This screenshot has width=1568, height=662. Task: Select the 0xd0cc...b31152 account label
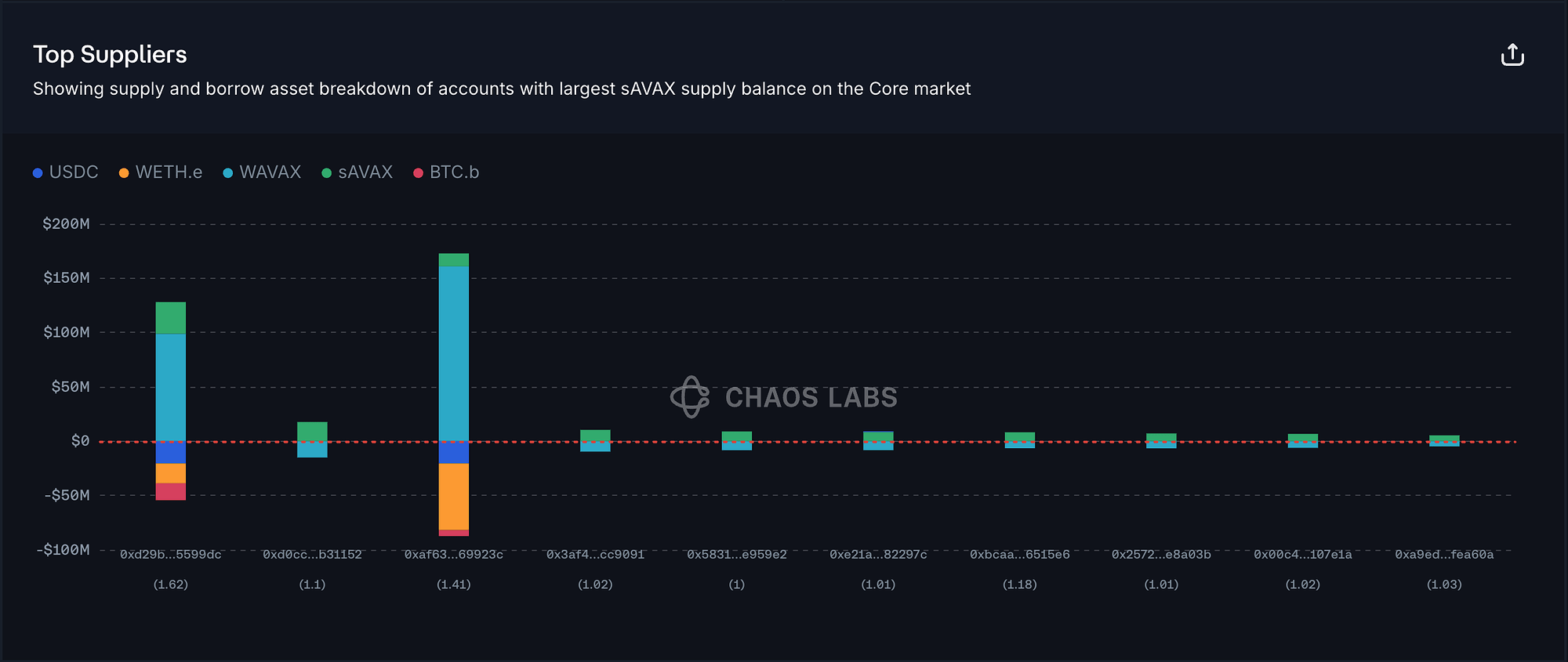click(312, 555)
